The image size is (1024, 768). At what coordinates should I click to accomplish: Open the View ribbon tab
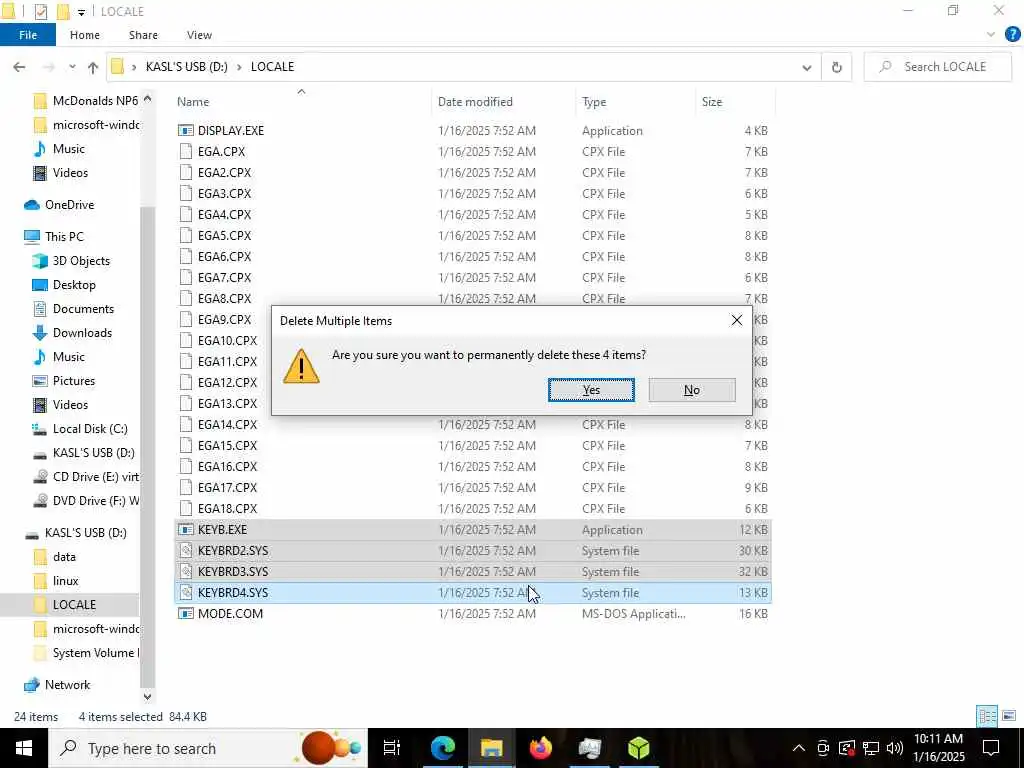(199, 35)
